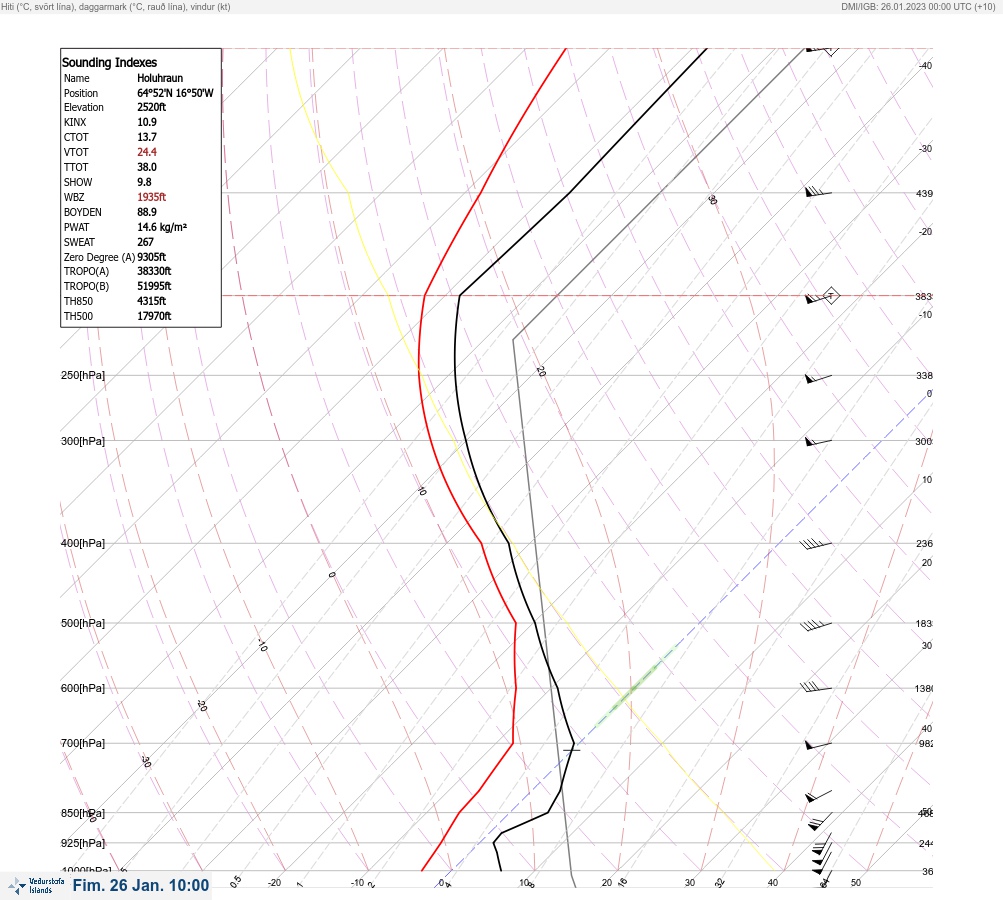This screenshot has height=900, width=1003.
Task: Click the BOYDEN value 88.9
Action: [x=146, y=212]
